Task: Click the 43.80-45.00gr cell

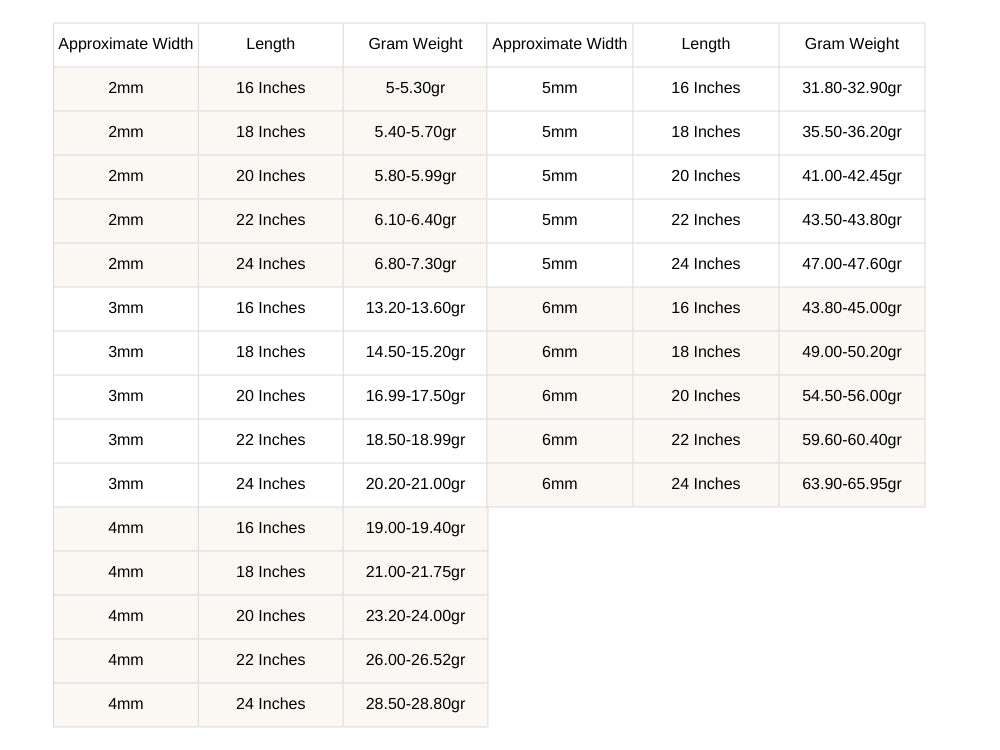Action: coord(851,308)
